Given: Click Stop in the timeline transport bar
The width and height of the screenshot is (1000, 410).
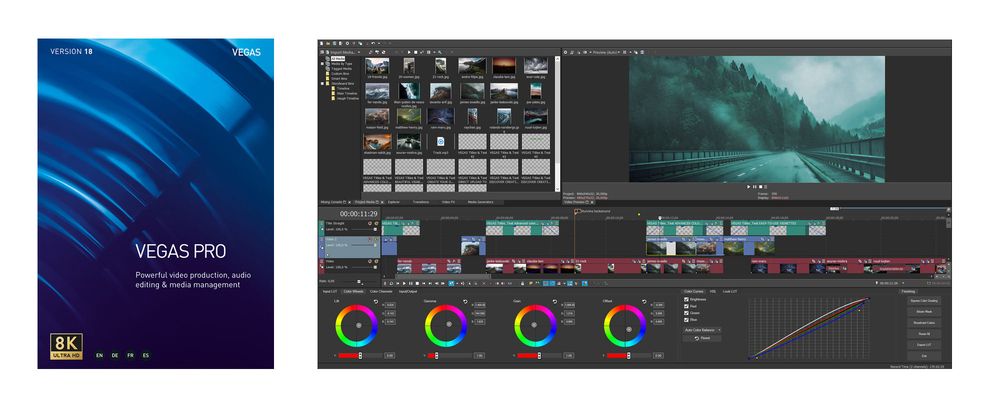Looking at the screenshot, I should 417,283.
